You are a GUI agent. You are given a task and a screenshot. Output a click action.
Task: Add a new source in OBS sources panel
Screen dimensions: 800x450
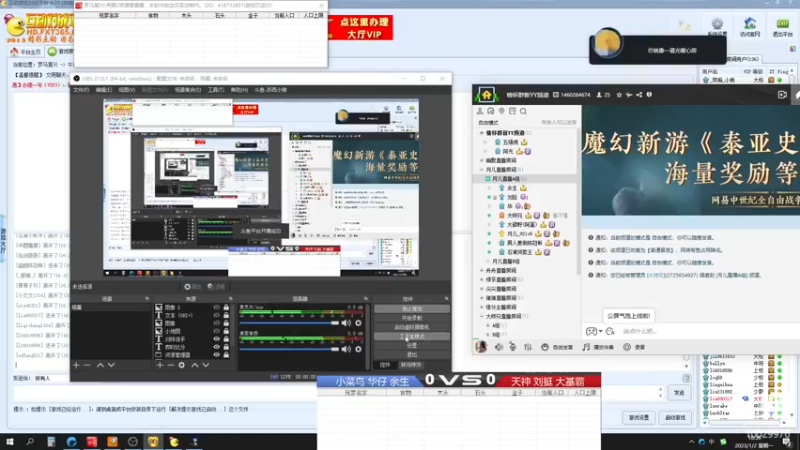click(x=160, y=365)
